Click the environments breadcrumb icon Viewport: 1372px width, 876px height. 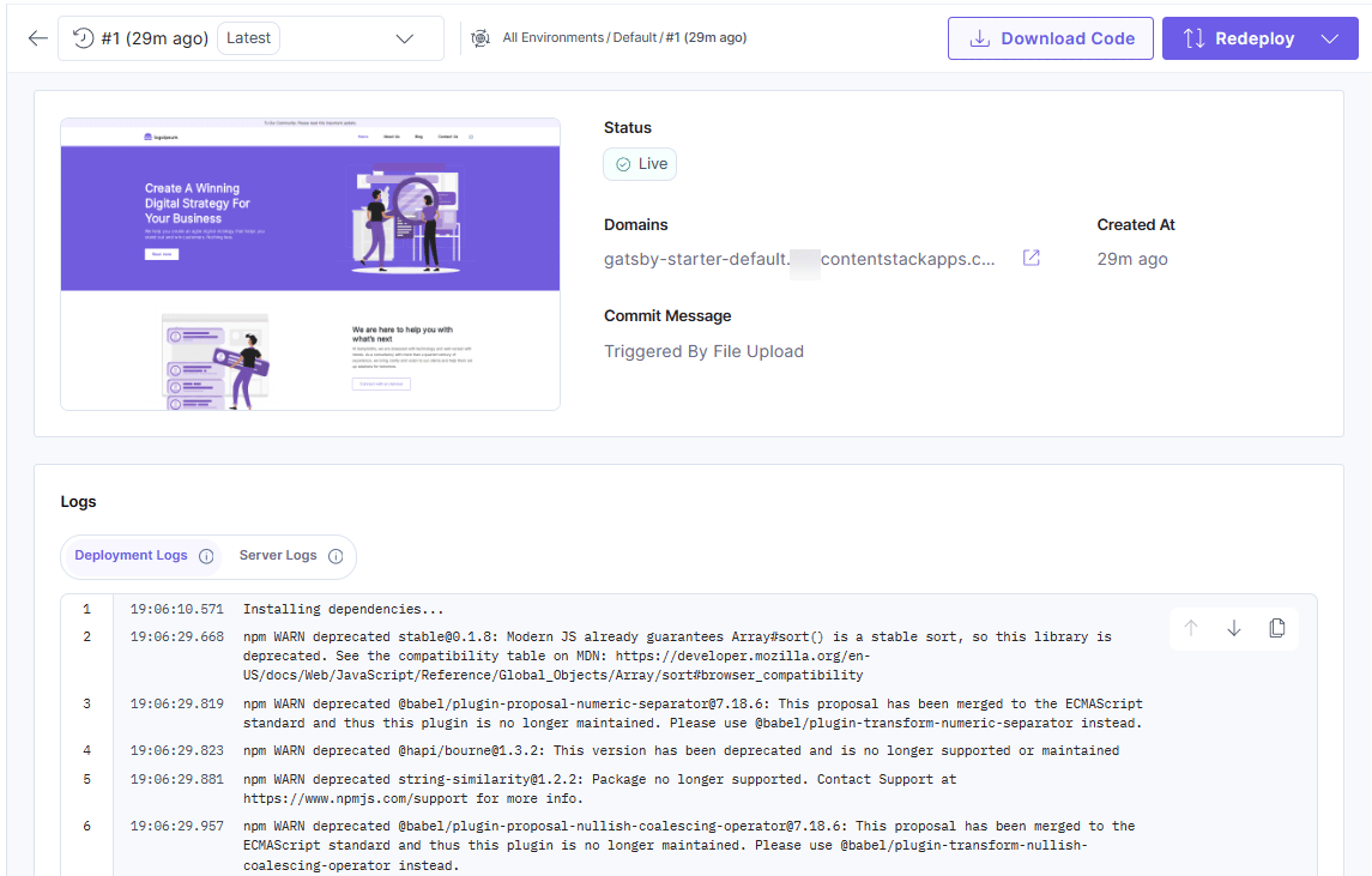coord(480,38)
